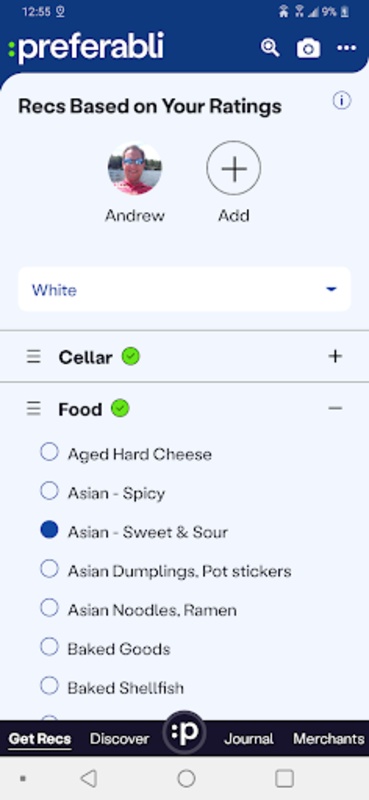Expand the Cellar section with plus
The width and height of the screenshot is (369, 800).
tap(335, 356)
